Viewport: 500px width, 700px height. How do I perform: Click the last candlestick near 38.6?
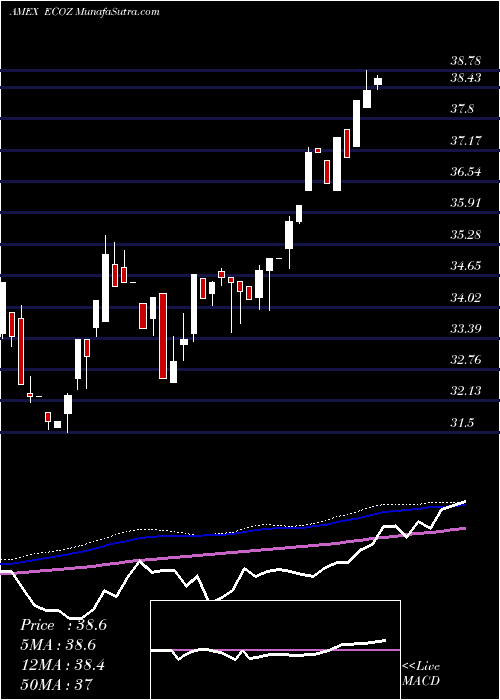pyautogui.click(x=378, y=82)
